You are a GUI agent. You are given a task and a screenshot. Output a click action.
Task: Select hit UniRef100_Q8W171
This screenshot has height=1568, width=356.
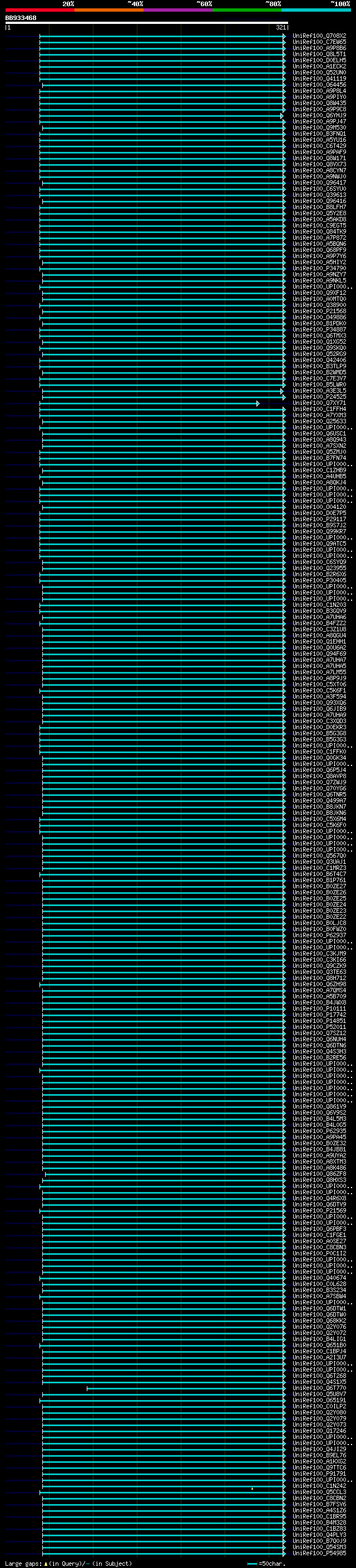[x=319, y=159]
